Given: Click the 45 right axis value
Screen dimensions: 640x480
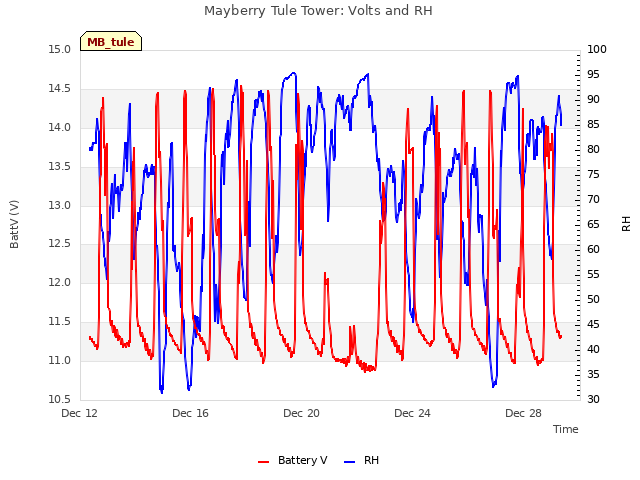Looking at the screenshot, I should pos(593,324).
